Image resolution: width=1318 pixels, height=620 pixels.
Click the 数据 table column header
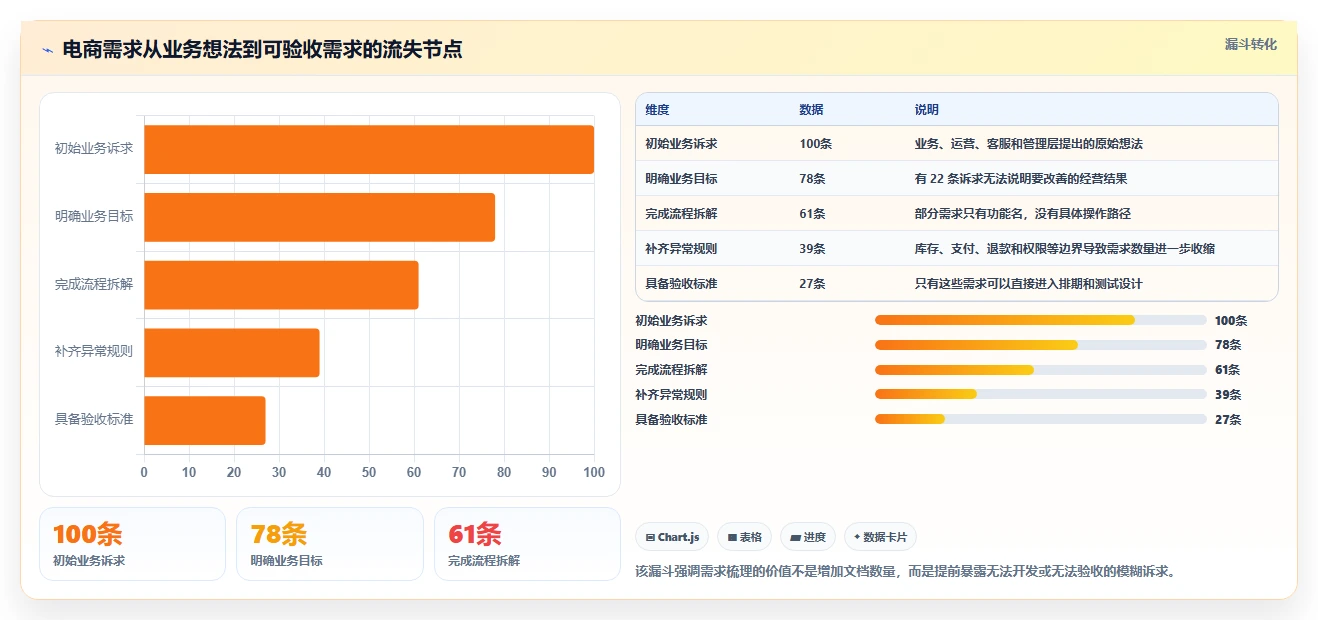pos(811,110)
